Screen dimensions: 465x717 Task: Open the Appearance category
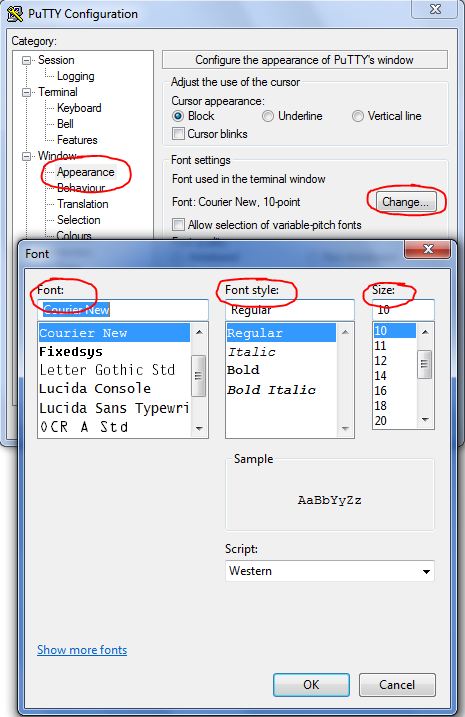[86, 172]
